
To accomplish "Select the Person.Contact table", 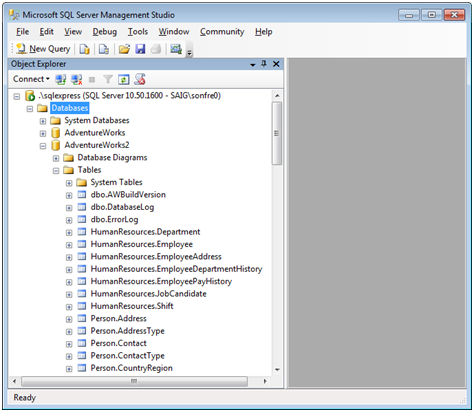I will [x=118, y=343].
